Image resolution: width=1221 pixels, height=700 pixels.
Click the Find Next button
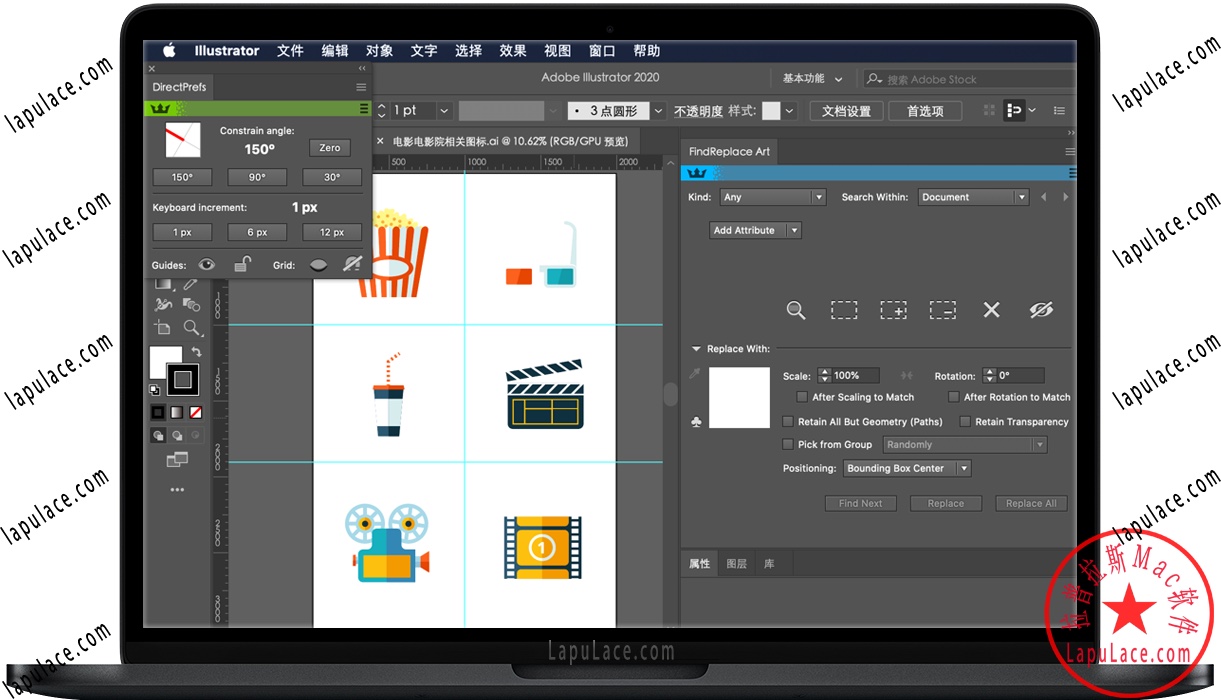[x=860, y=503]
